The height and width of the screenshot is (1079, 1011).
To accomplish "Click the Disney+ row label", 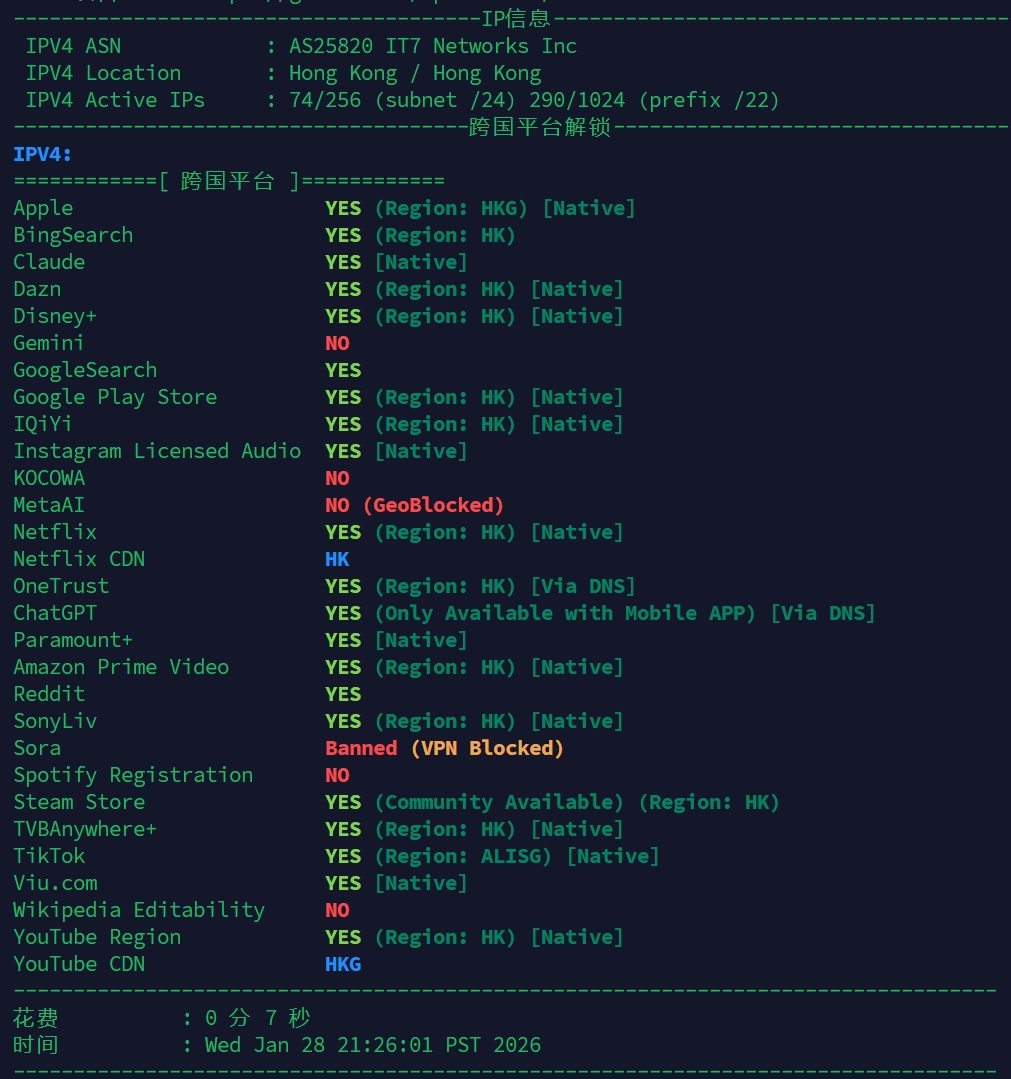I will 55,316.
